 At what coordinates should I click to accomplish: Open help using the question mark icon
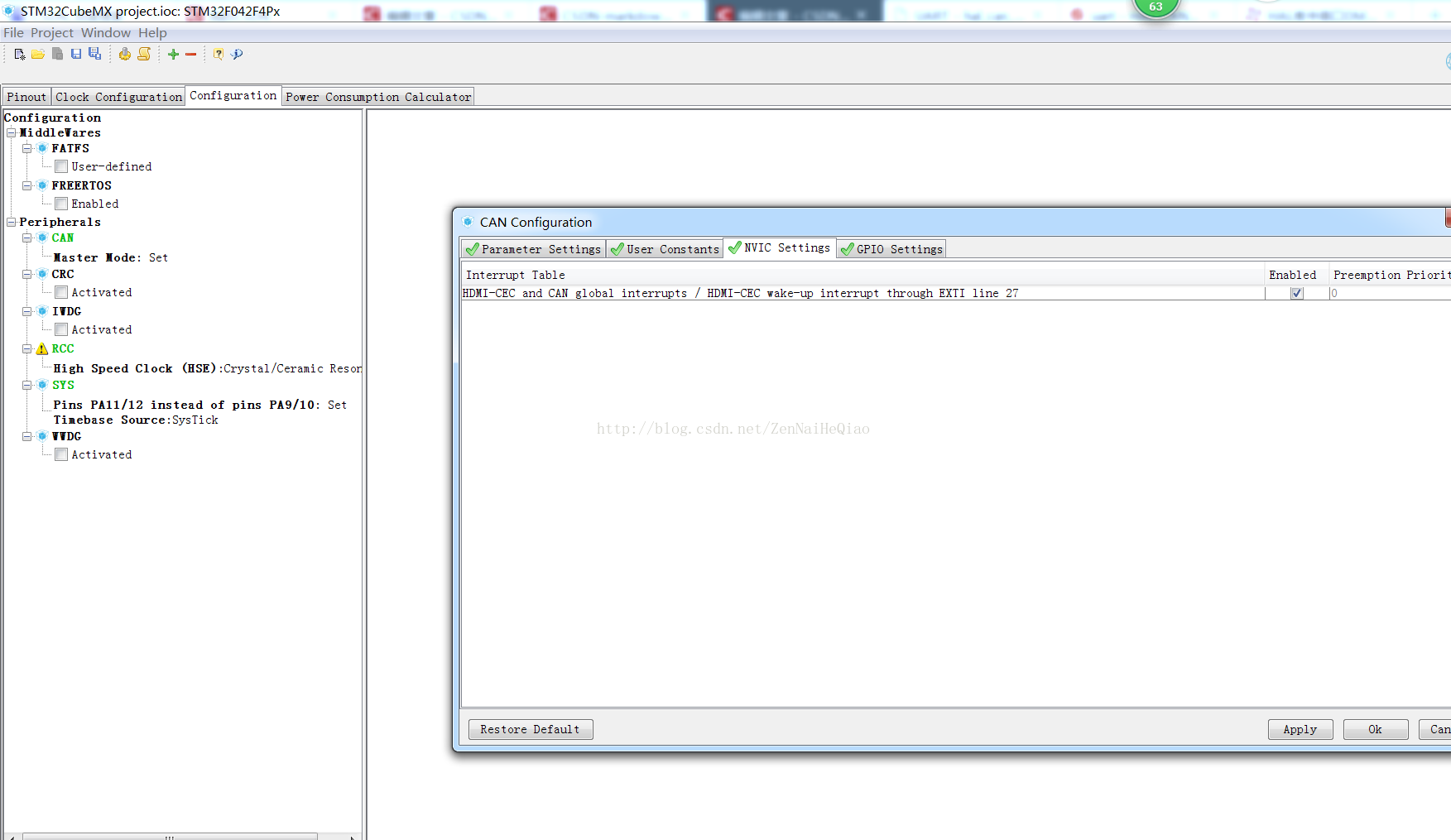[219, 55]
